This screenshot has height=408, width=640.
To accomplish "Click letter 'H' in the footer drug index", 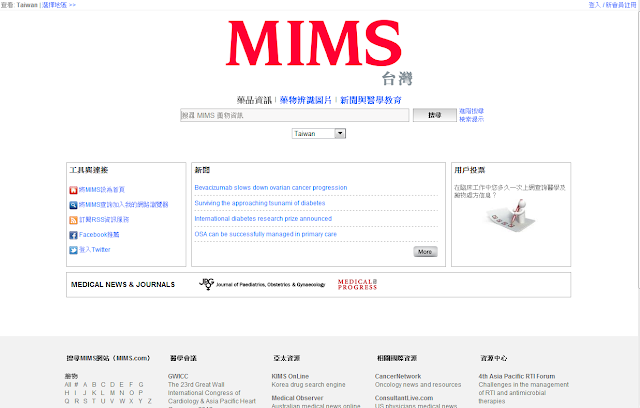I will [67, 393].
